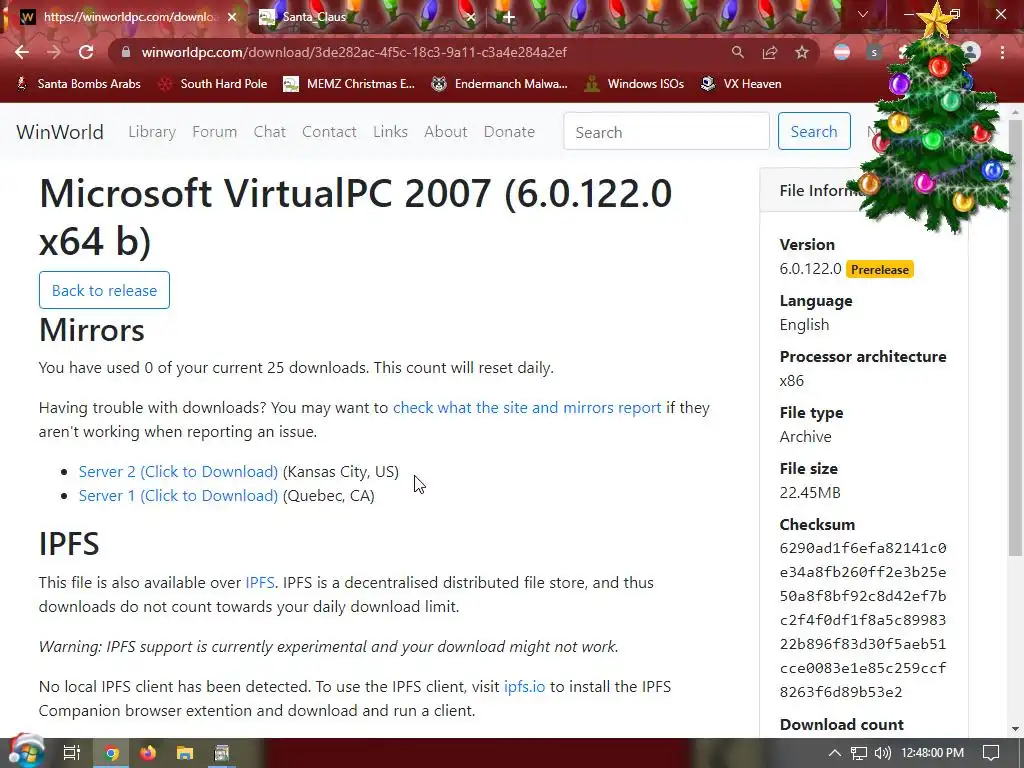
Task: Click the 12:48:00 PM taskbar clock
Action: [933, 753]
